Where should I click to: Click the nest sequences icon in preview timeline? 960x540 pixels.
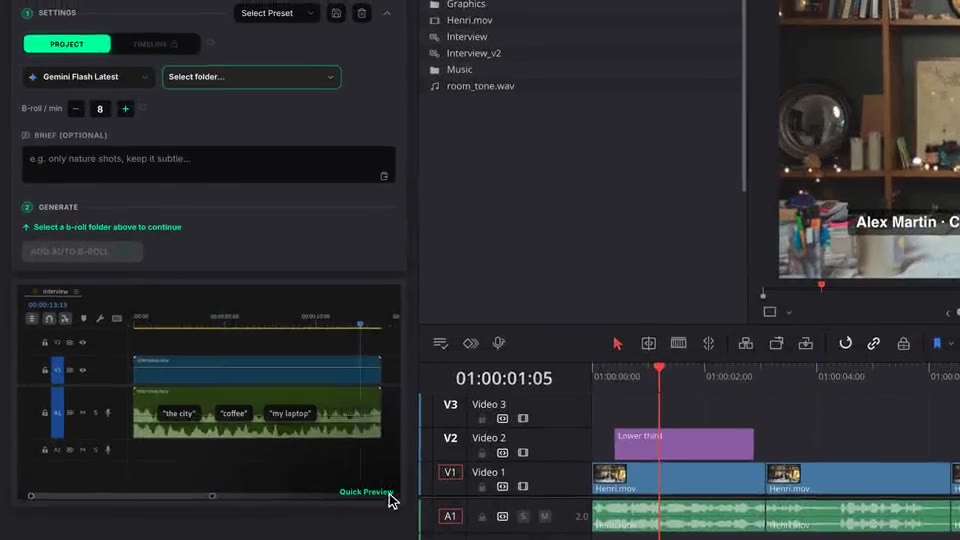pyautogui.click(x=32, y=318)
